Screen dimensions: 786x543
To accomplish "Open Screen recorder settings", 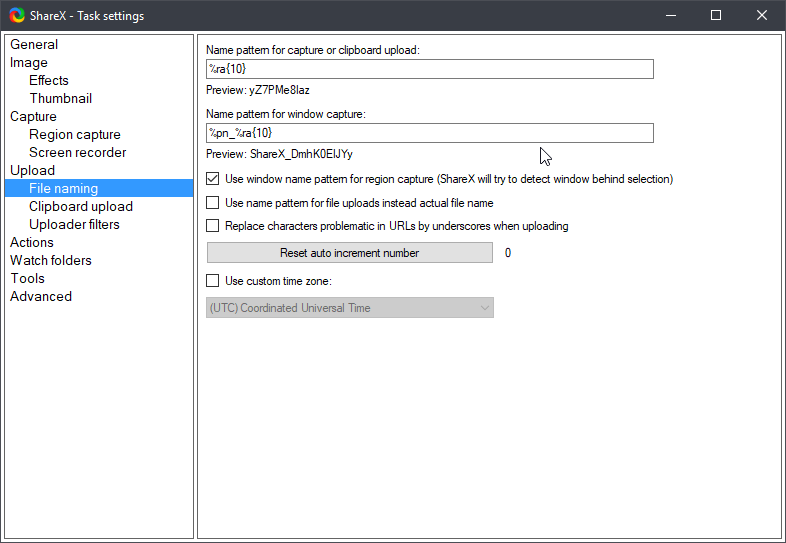I will point(78,153).
